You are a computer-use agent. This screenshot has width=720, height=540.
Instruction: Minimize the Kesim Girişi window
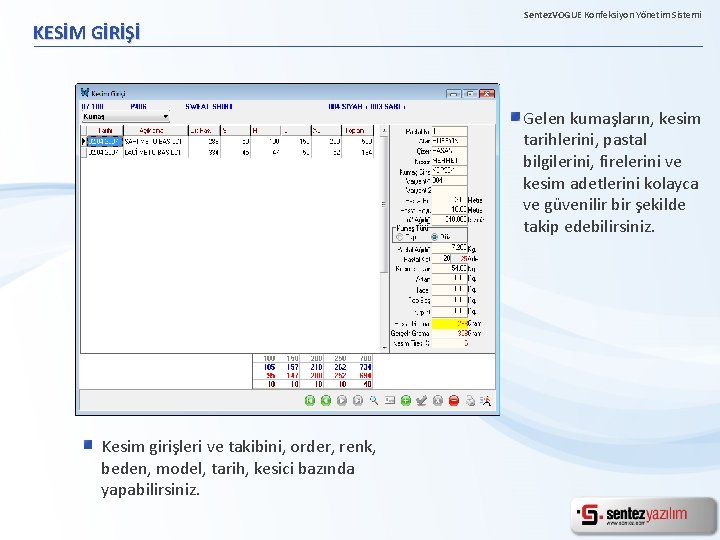(x=454, y=94)
